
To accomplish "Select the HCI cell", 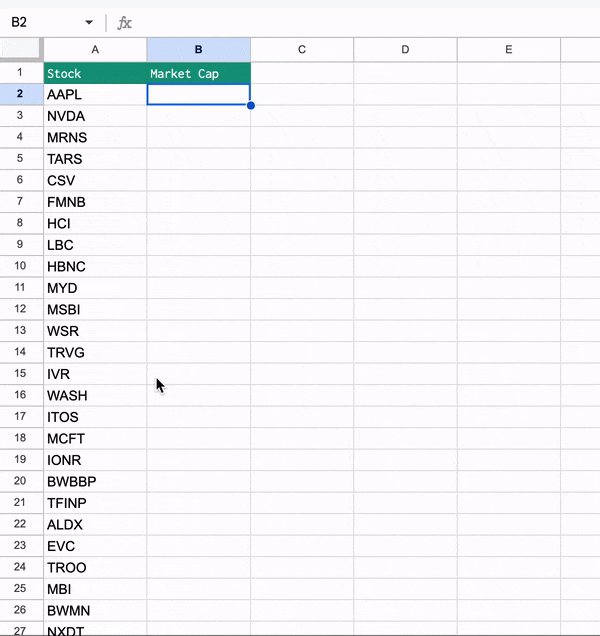I will pos(95,223).
